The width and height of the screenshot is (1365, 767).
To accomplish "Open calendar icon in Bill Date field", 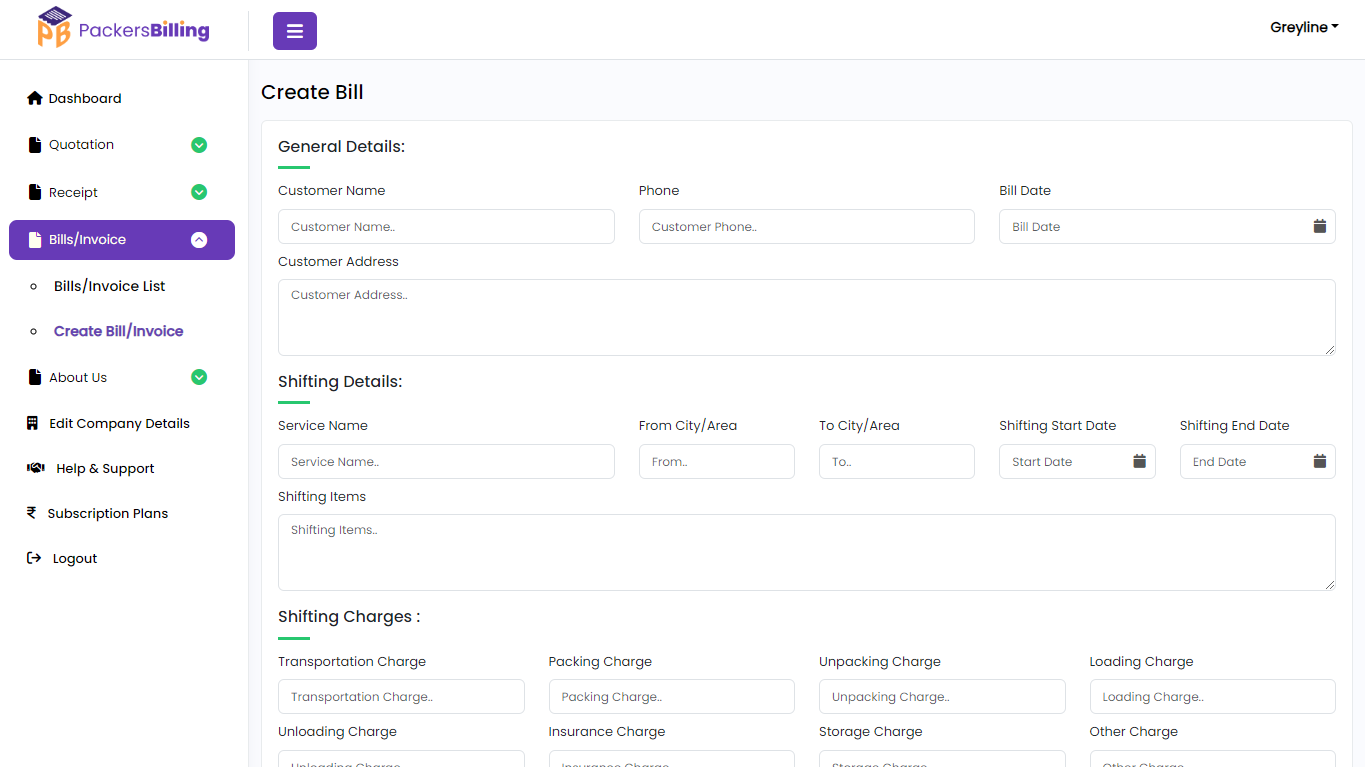I will pyautogui.click(x=1319, y=227).
